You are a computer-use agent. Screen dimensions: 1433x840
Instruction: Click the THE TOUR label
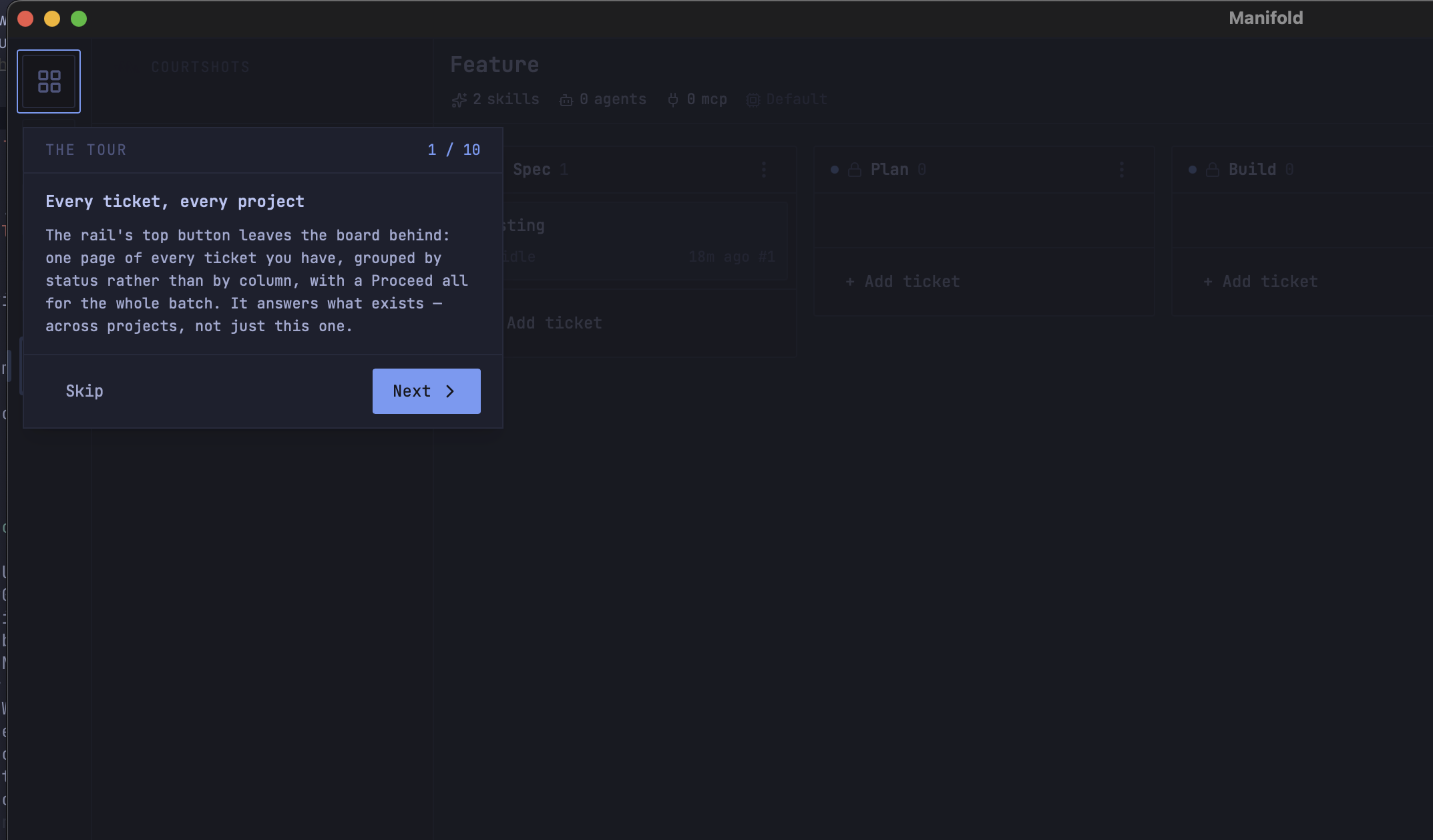86,150
